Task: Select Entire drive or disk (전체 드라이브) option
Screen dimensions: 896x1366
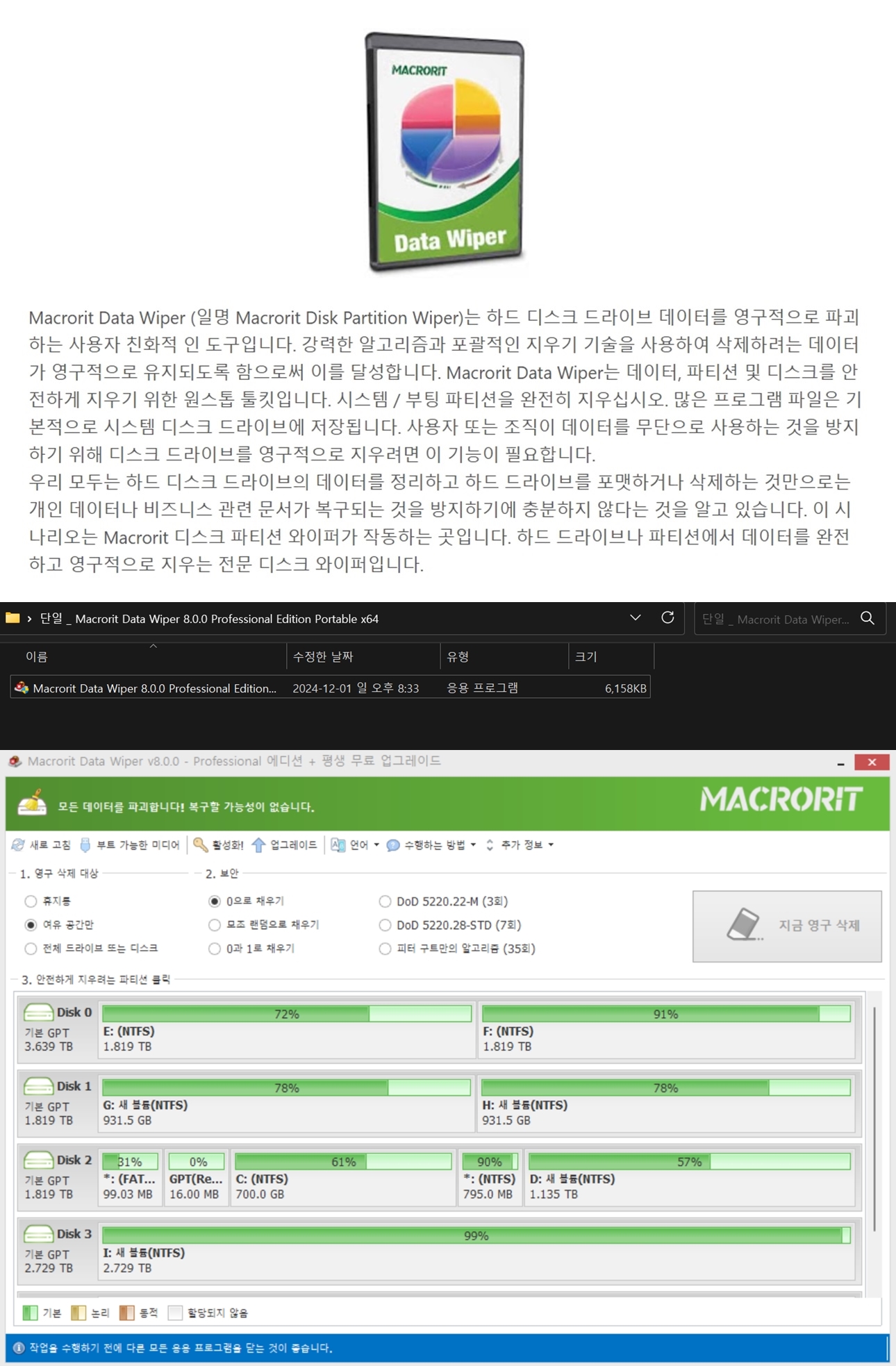Action: coord(31,949)
